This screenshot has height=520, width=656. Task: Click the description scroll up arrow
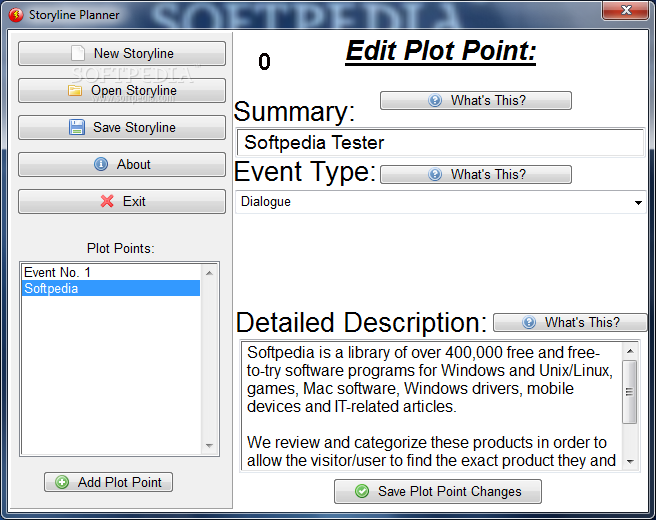coord(630,351)
